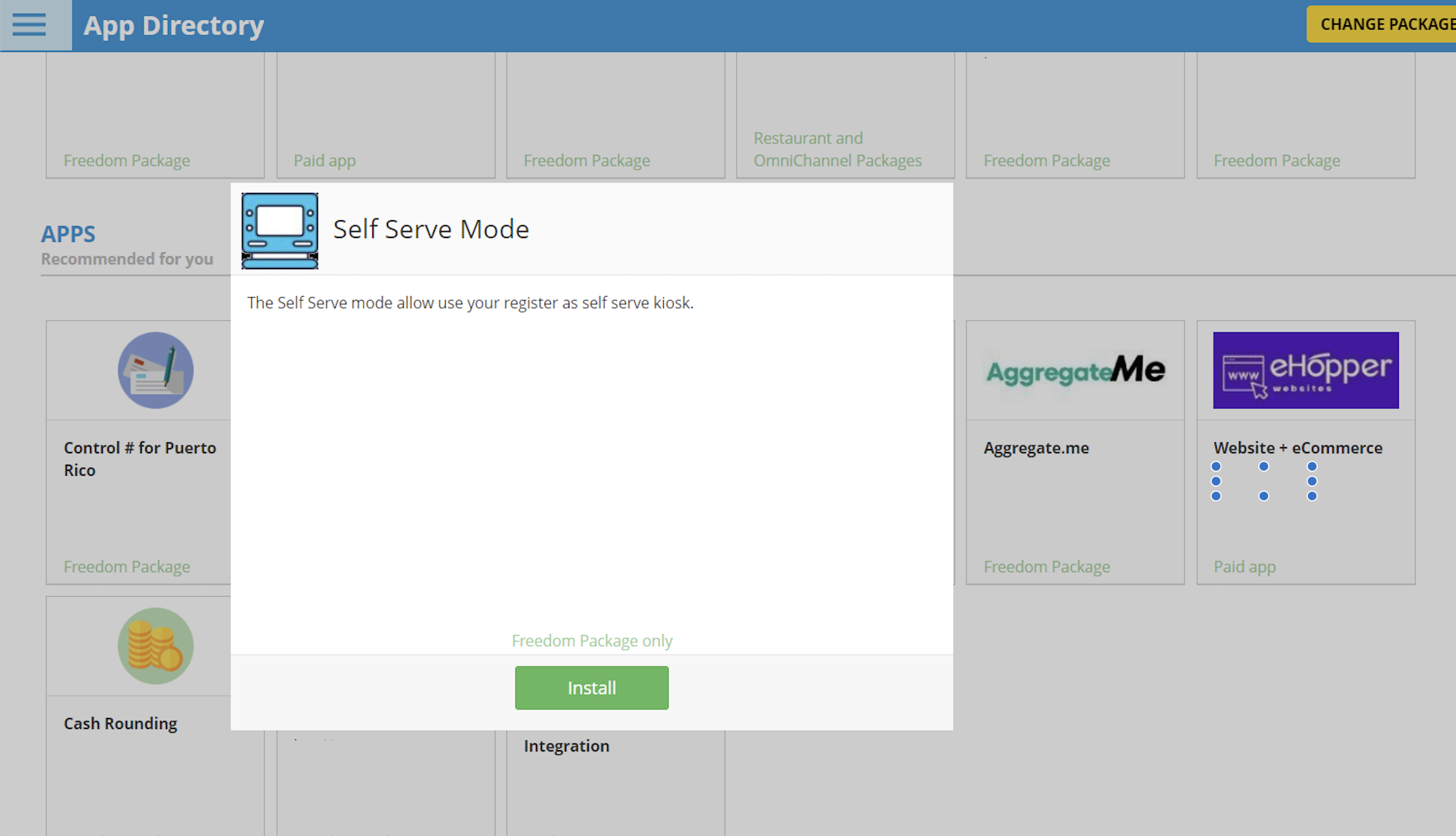Click the App Directory page title
This screenshot has width=1456, height=836.
[x=173, y=25]
